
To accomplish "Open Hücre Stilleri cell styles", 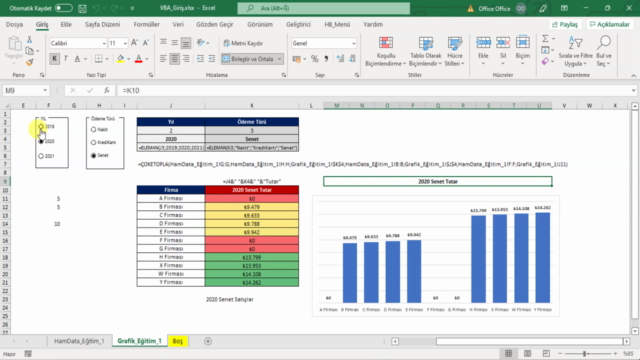I will point(454,51).
